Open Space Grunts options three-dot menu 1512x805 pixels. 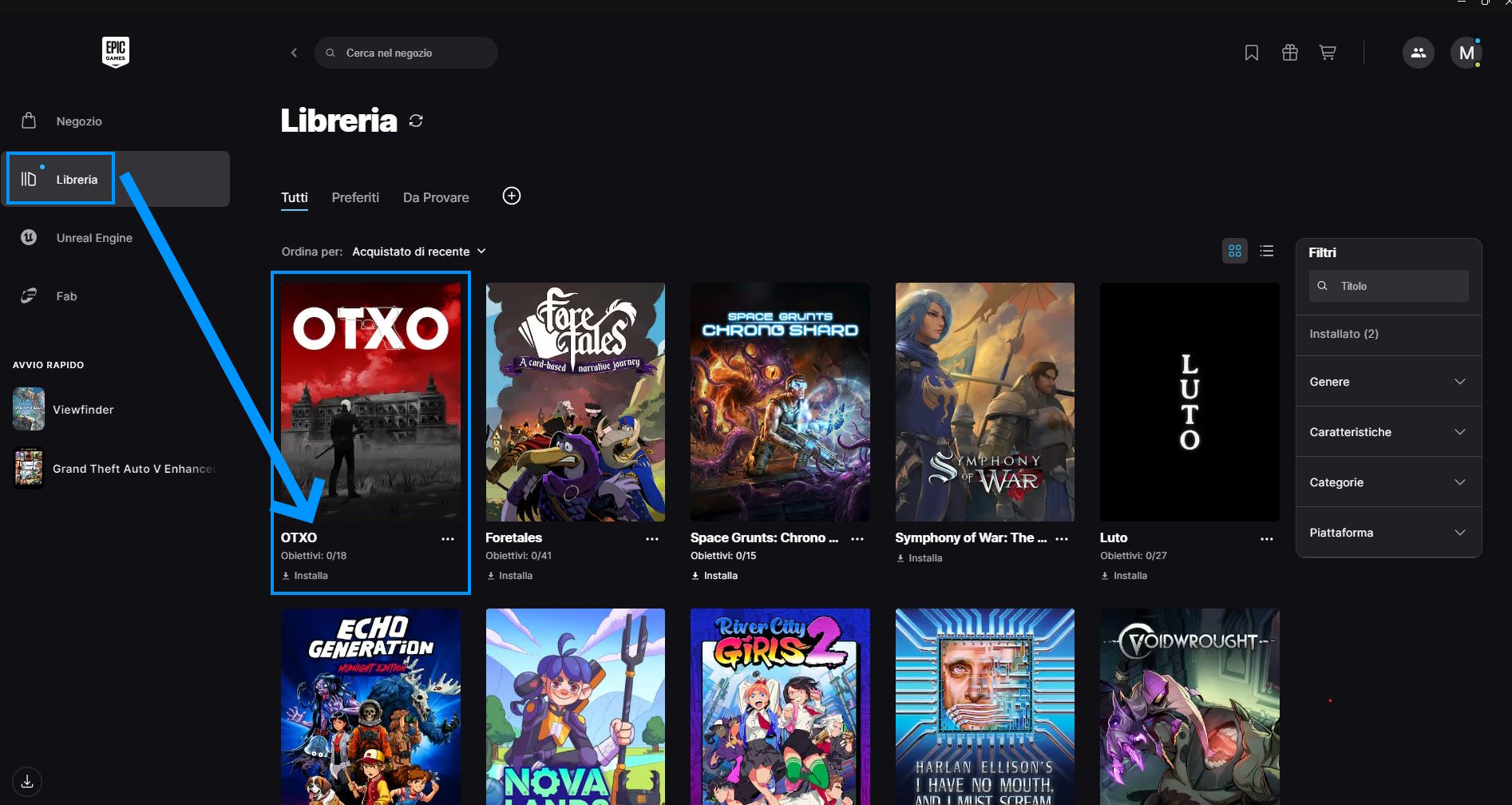(857, 539)
